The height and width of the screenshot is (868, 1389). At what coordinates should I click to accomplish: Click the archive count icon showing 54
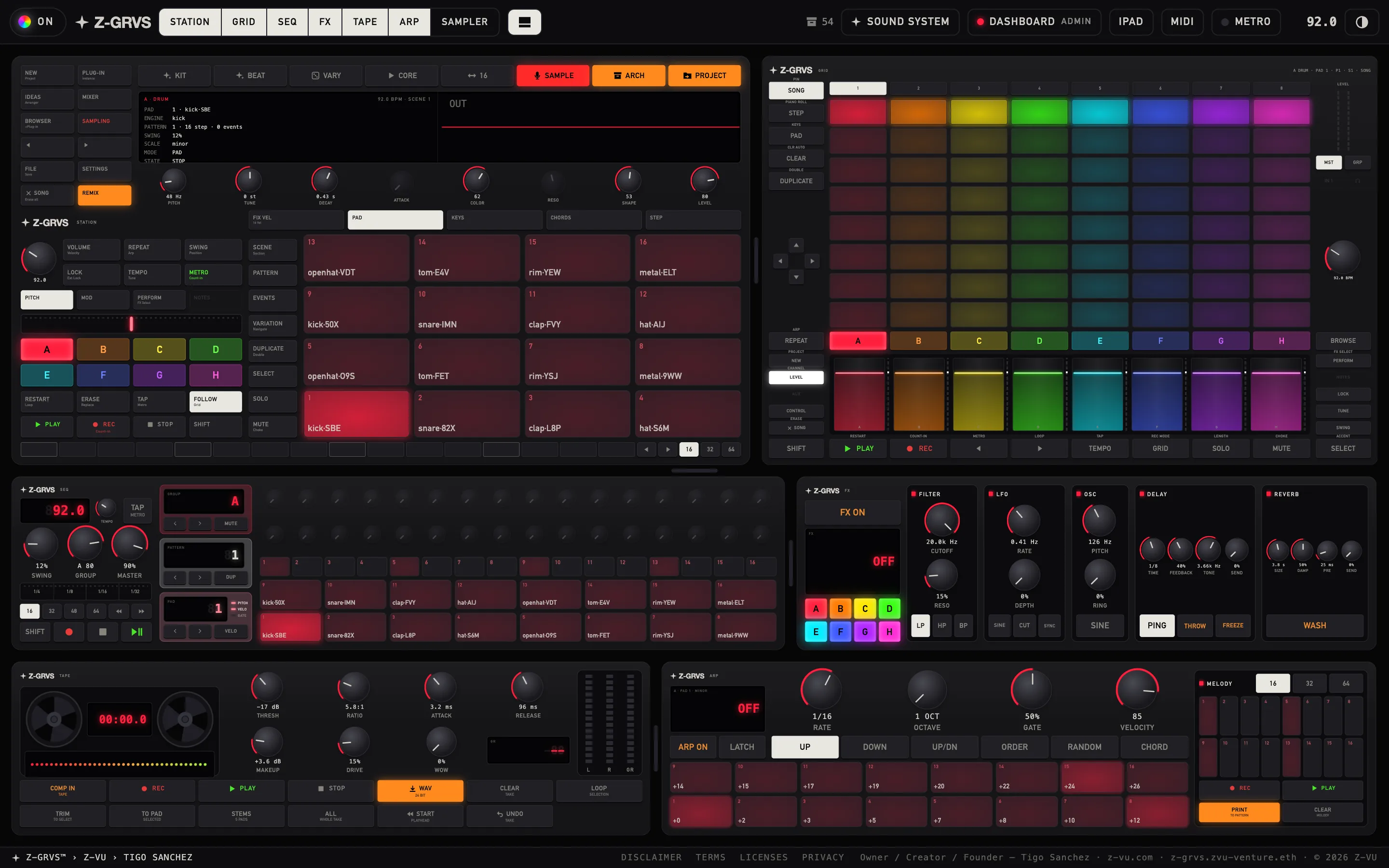coord(811,22)
